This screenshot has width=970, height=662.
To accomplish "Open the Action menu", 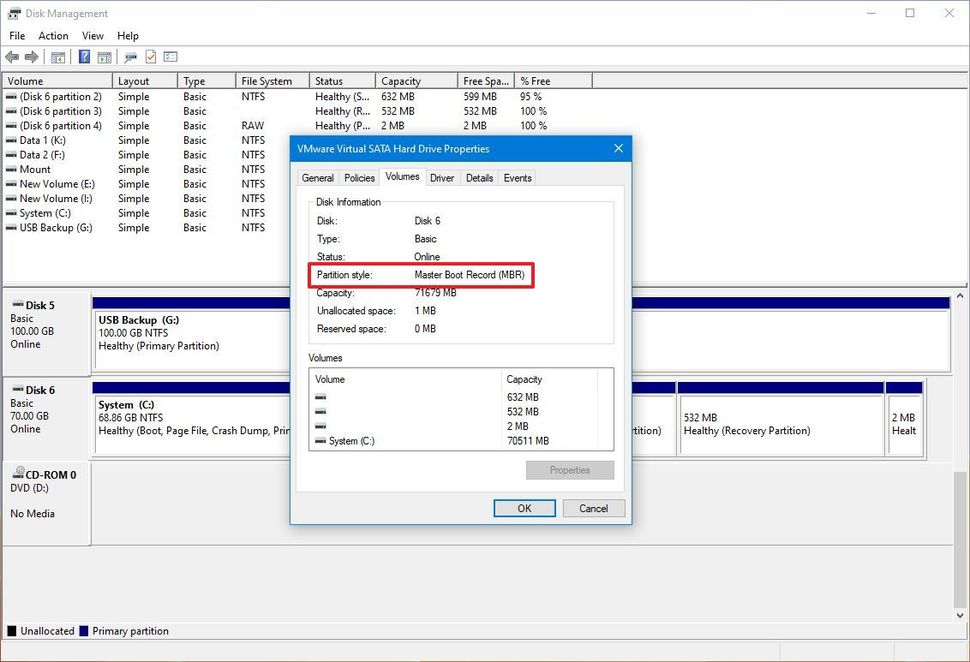I will coord(53,35).
